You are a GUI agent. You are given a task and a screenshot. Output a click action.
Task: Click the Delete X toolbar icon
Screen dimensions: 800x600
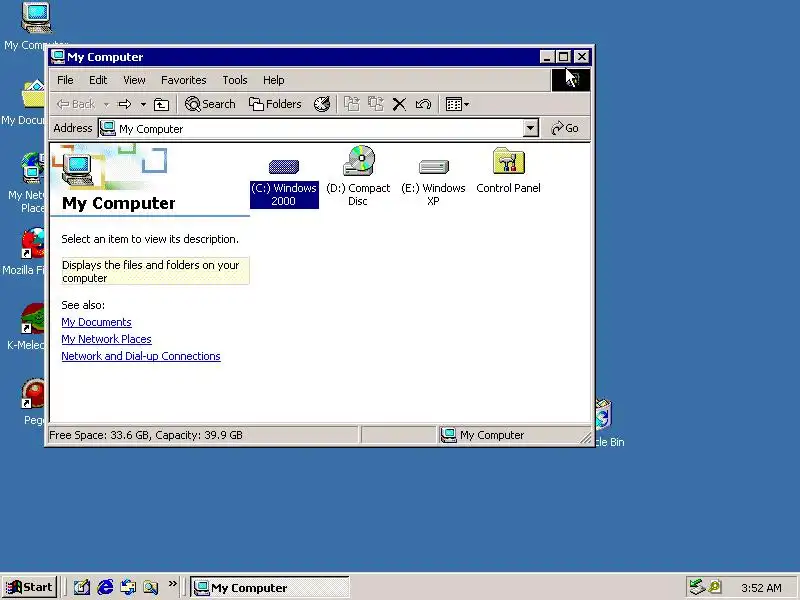pos(399,105)
